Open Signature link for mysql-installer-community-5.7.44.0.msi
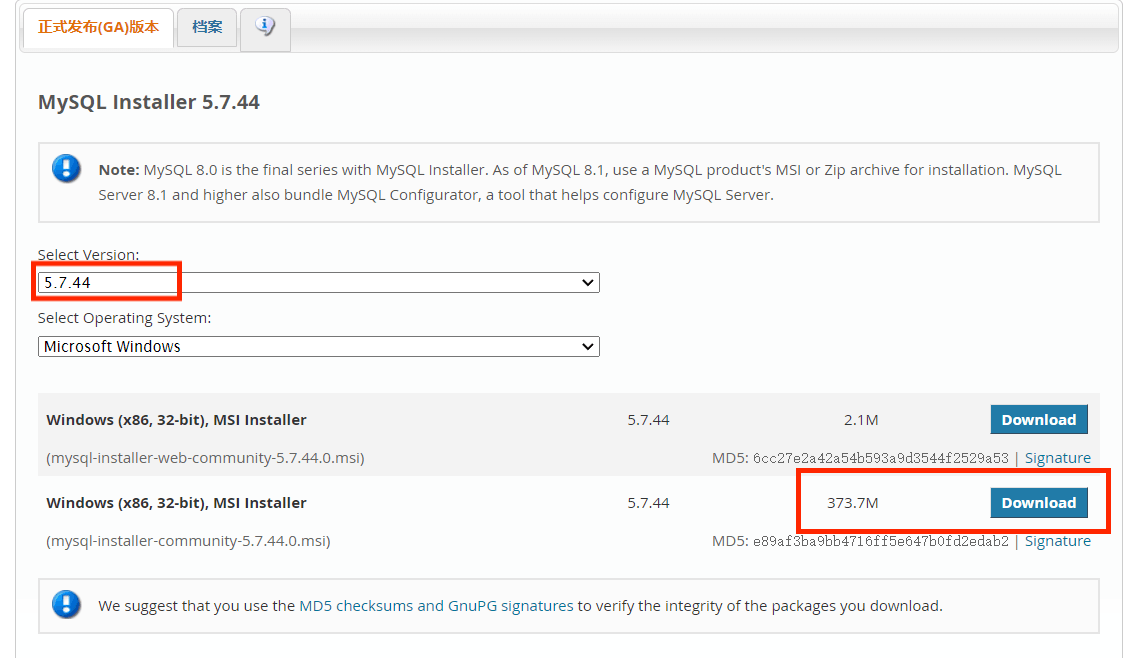The image size is (1129, 658). click(x=1057, y=541)
